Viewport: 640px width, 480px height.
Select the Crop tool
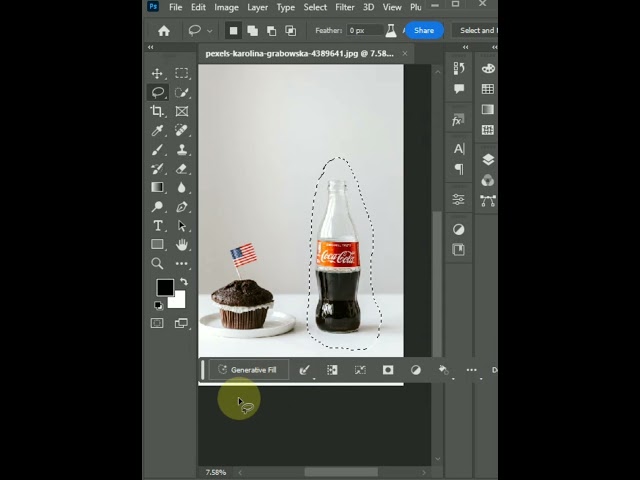coord(157,111)
